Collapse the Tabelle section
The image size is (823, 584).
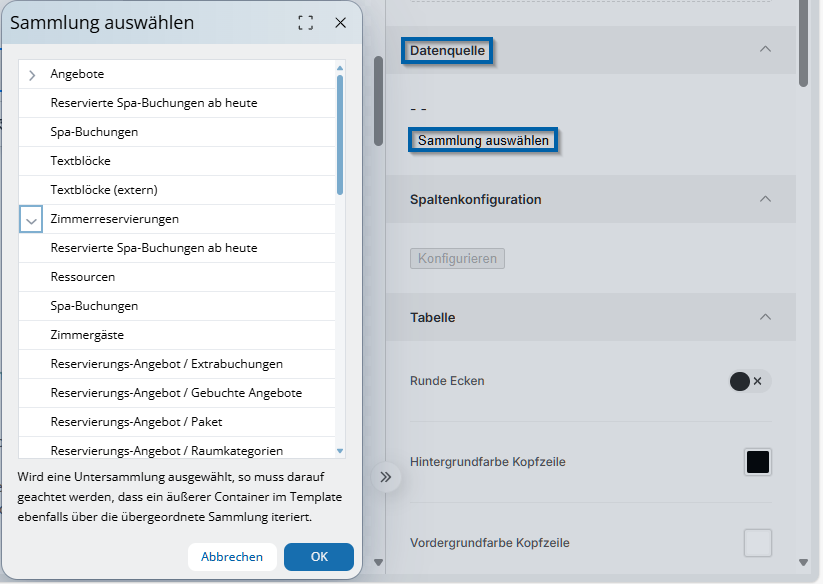pyautogui.click(x=765, y=317)
